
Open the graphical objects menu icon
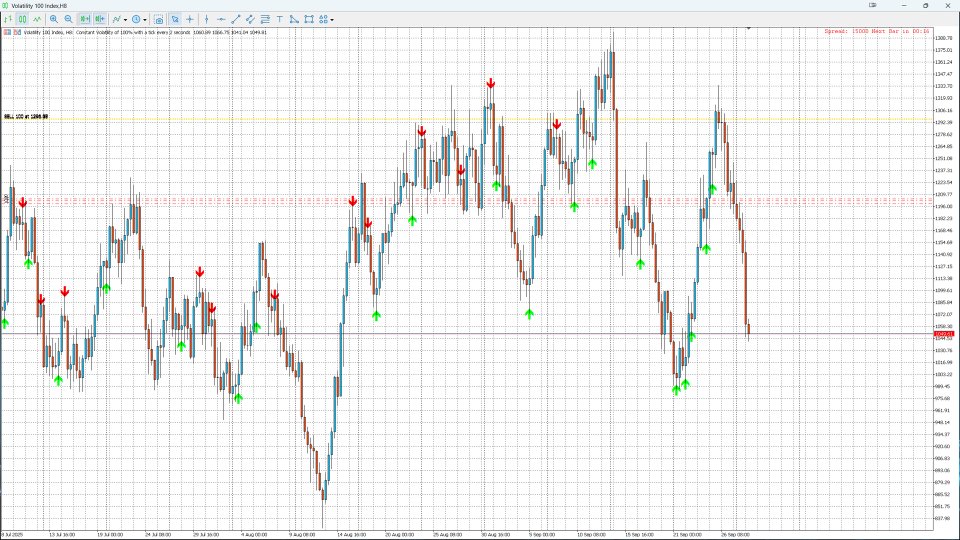point(323,19)
